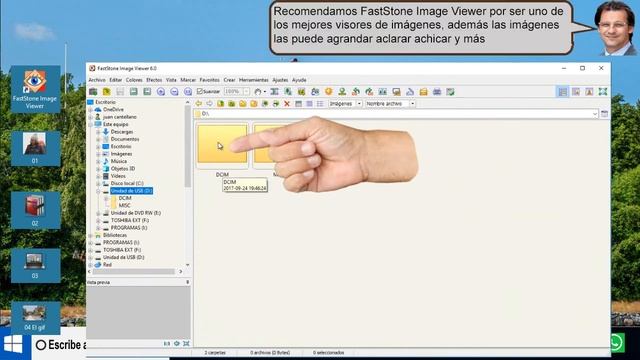Expand the OneDrive tree node
Image resolution: width=640 pixels, height=360 pixels.
coord(91,110)
